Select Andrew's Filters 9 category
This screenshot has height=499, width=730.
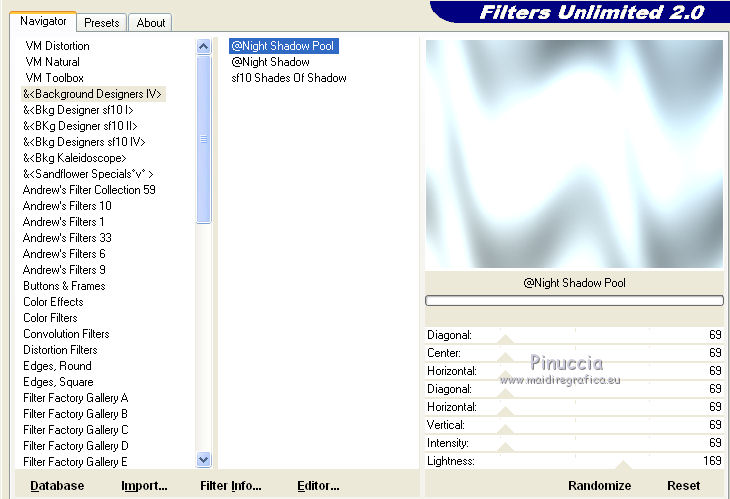click(64, 270)
